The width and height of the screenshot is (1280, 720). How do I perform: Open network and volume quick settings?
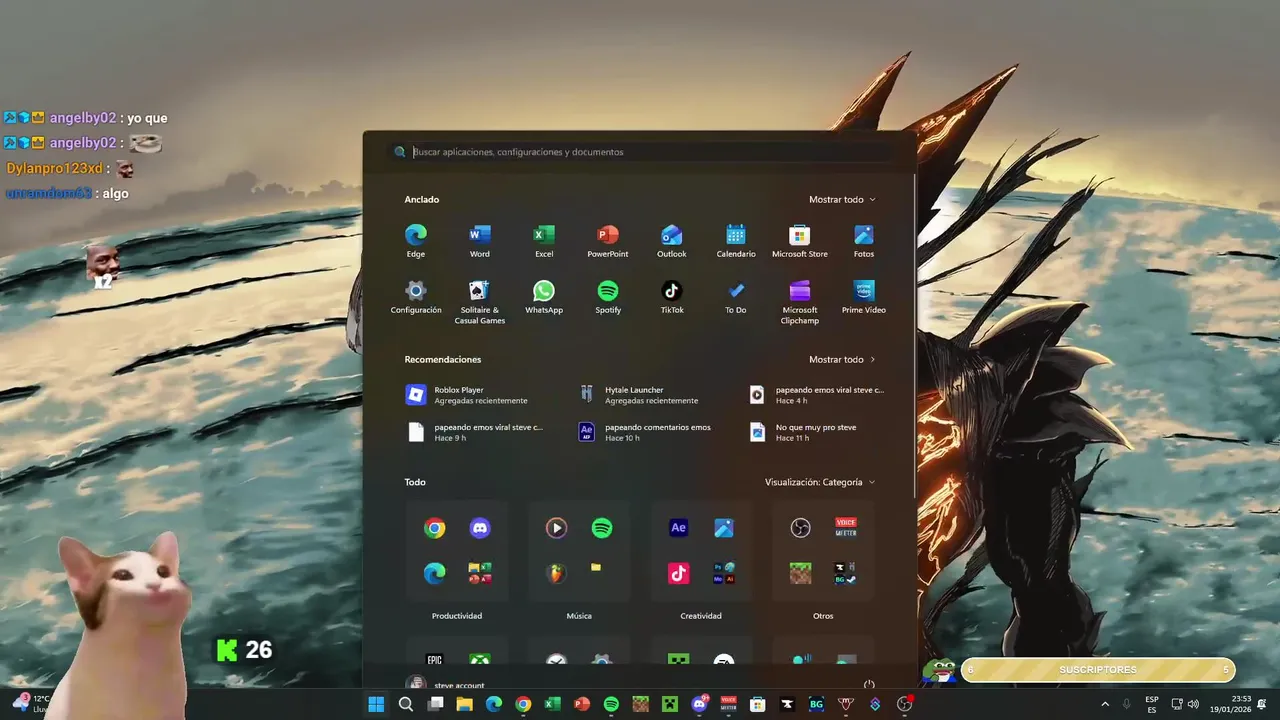tap(1185, 704)
